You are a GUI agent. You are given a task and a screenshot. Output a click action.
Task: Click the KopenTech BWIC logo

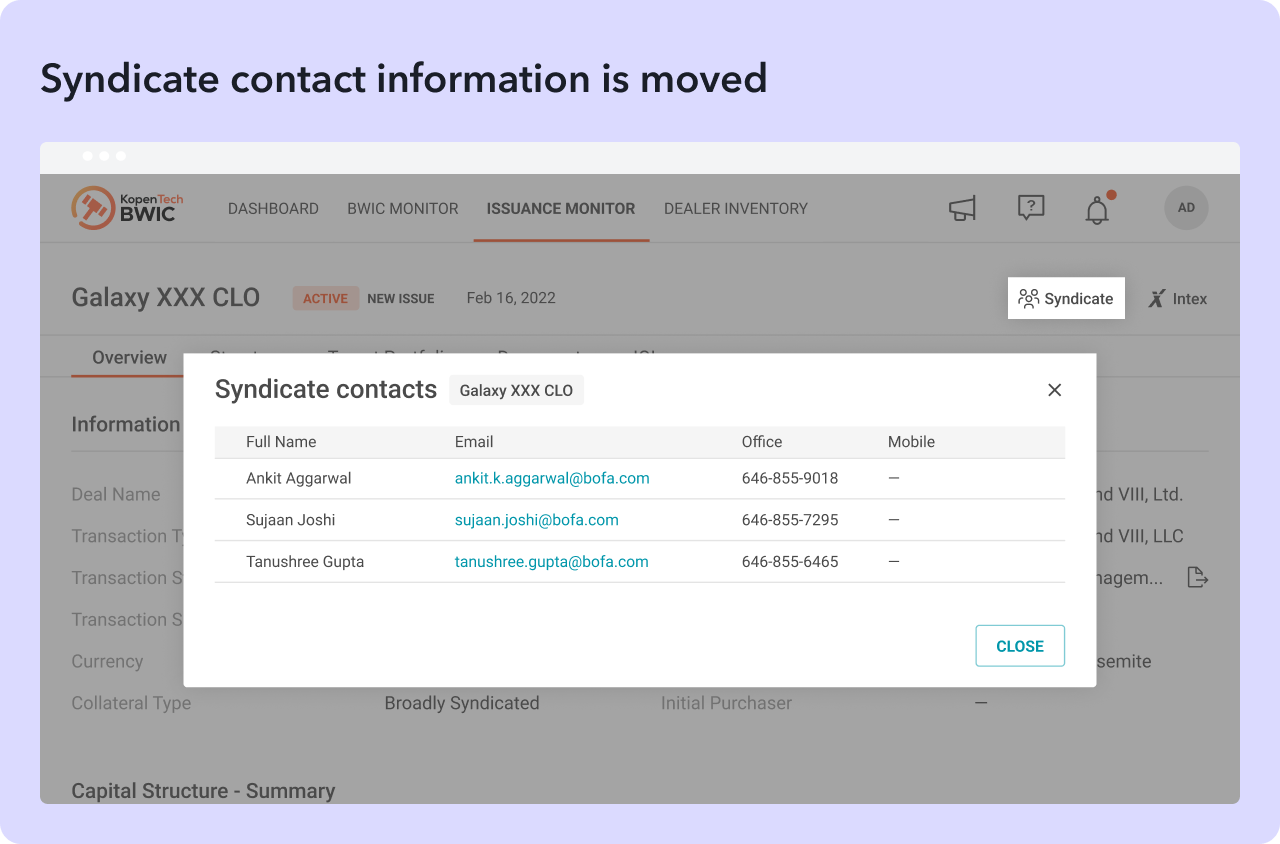coord(127,208)
